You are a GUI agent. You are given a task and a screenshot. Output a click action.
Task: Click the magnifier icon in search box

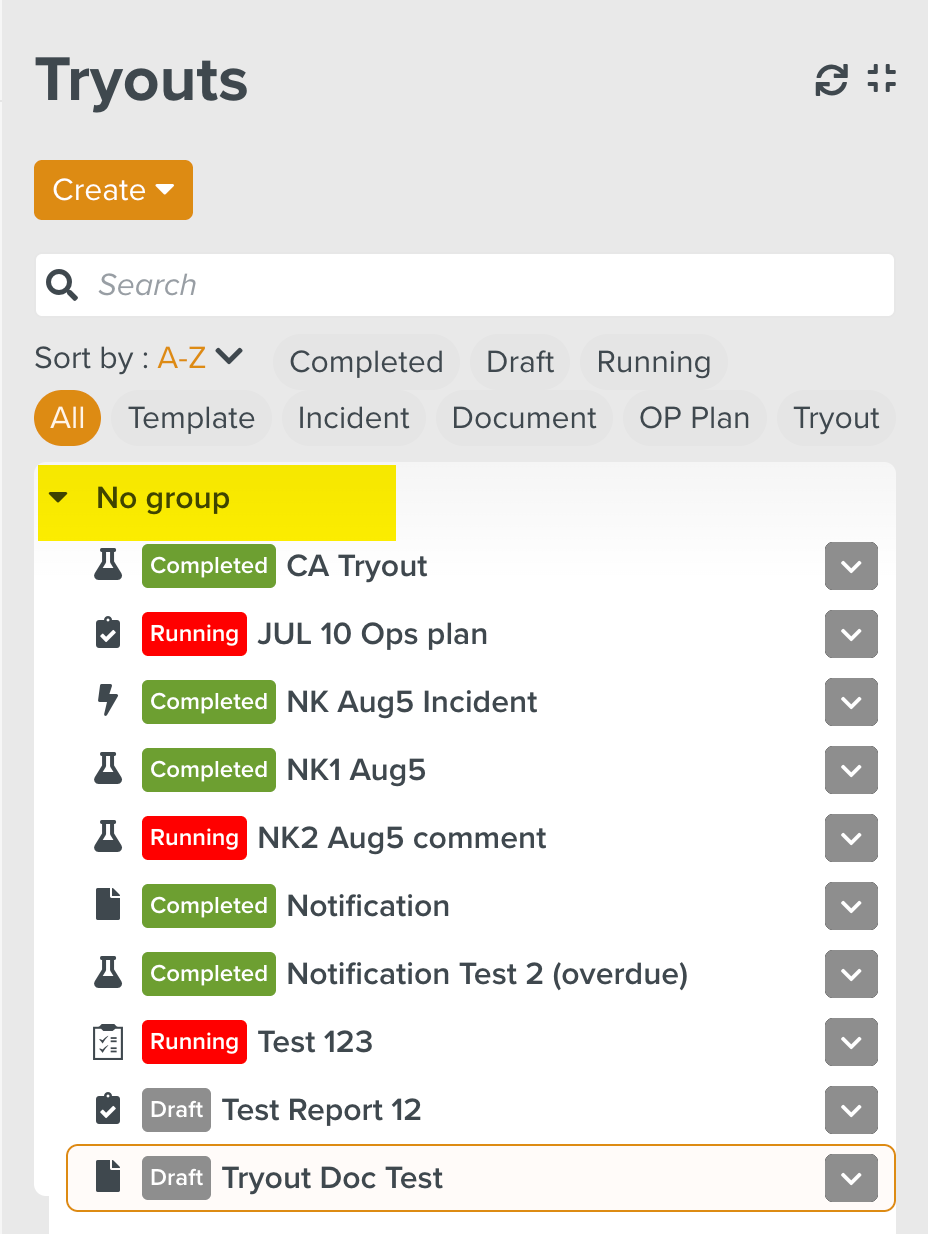click(x=63, y=286)
